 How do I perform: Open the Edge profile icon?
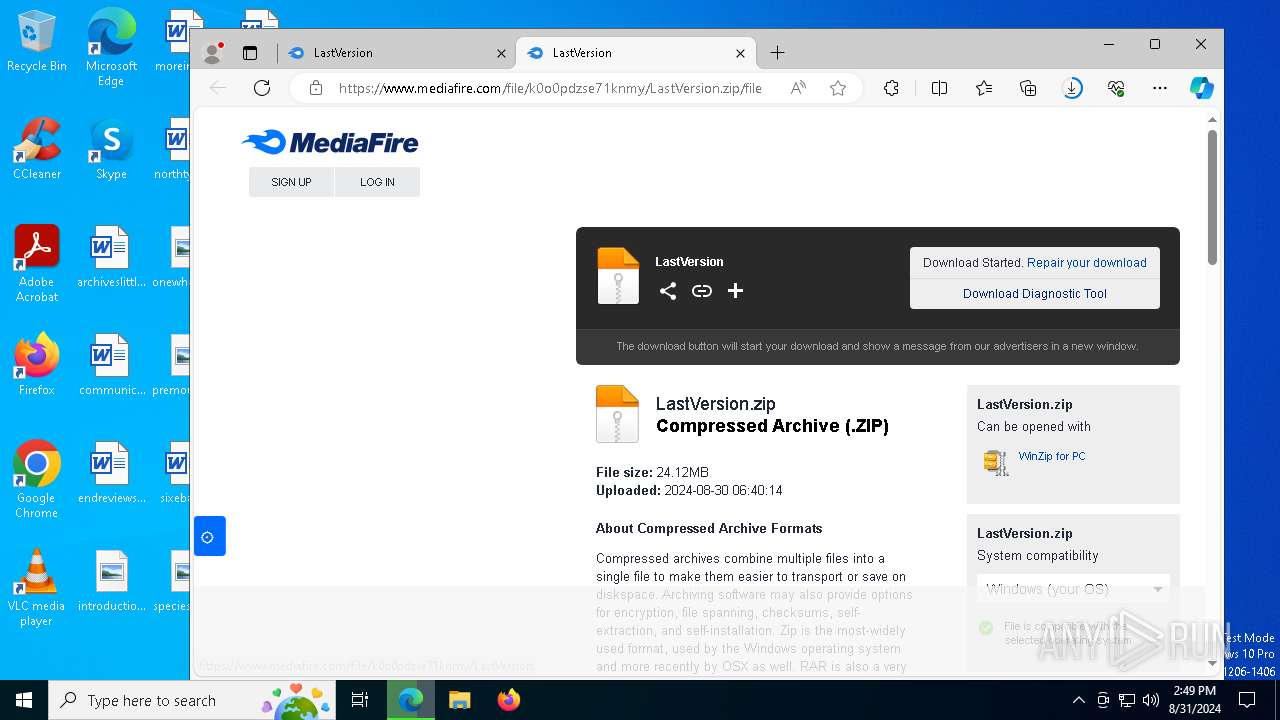point(212,53)
